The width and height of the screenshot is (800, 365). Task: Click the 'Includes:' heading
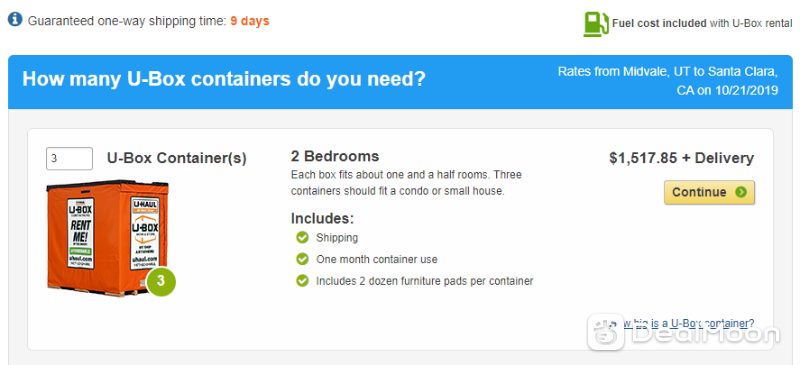coord(322,218)
